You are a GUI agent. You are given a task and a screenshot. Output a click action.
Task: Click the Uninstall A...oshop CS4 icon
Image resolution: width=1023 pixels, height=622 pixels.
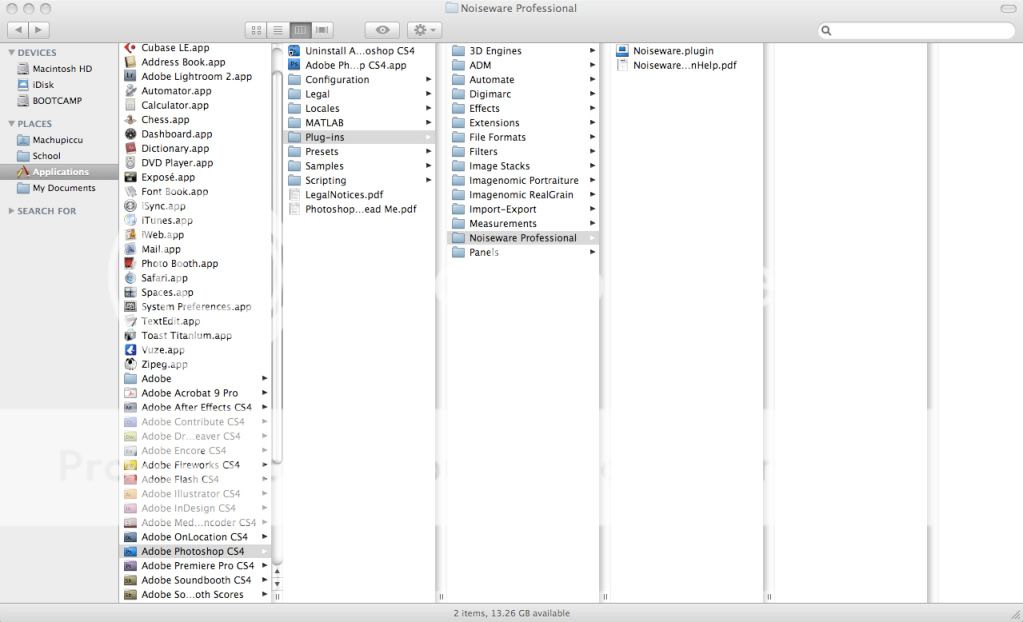294,51
